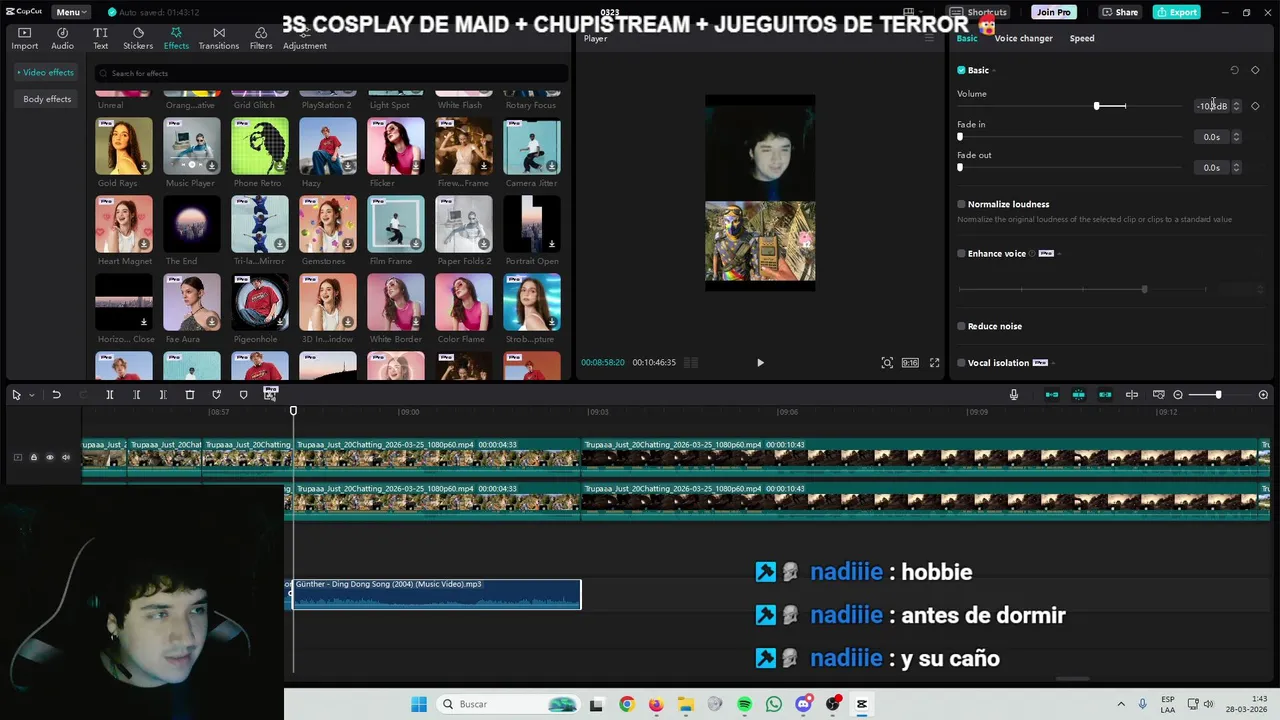
Task: Collapse the Basic section arrow
Action: (x=994, y=71)
